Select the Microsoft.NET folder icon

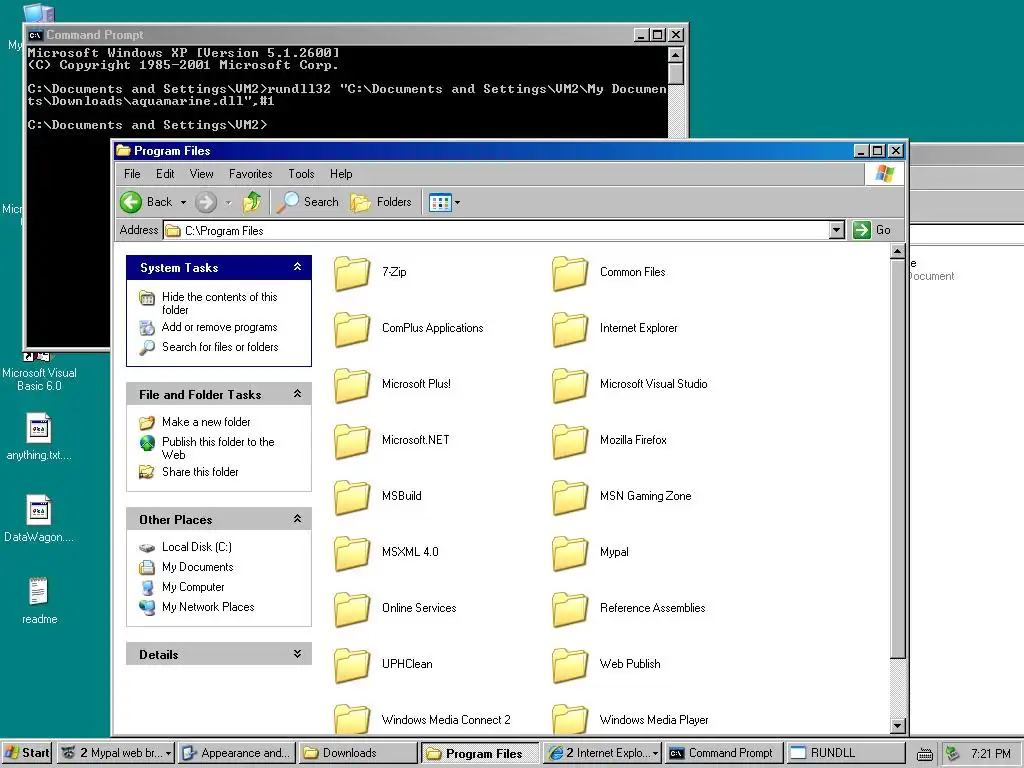pyautogui.click(x=352, y=441)
